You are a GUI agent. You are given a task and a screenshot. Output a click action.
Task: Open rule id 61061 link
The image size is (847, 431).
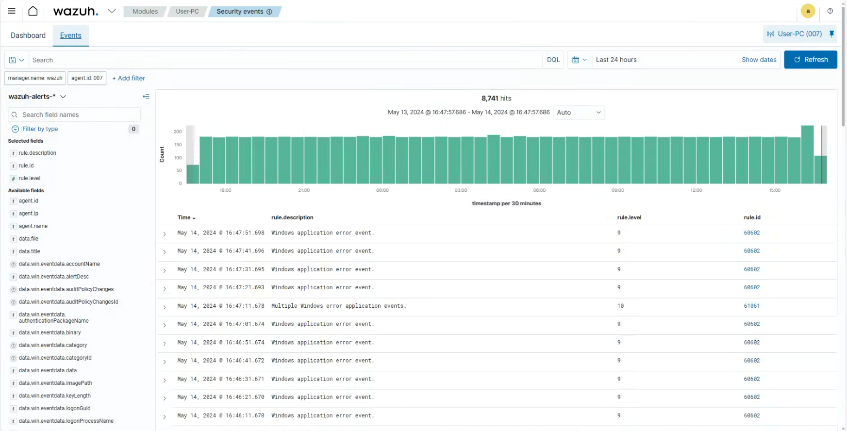751,306
